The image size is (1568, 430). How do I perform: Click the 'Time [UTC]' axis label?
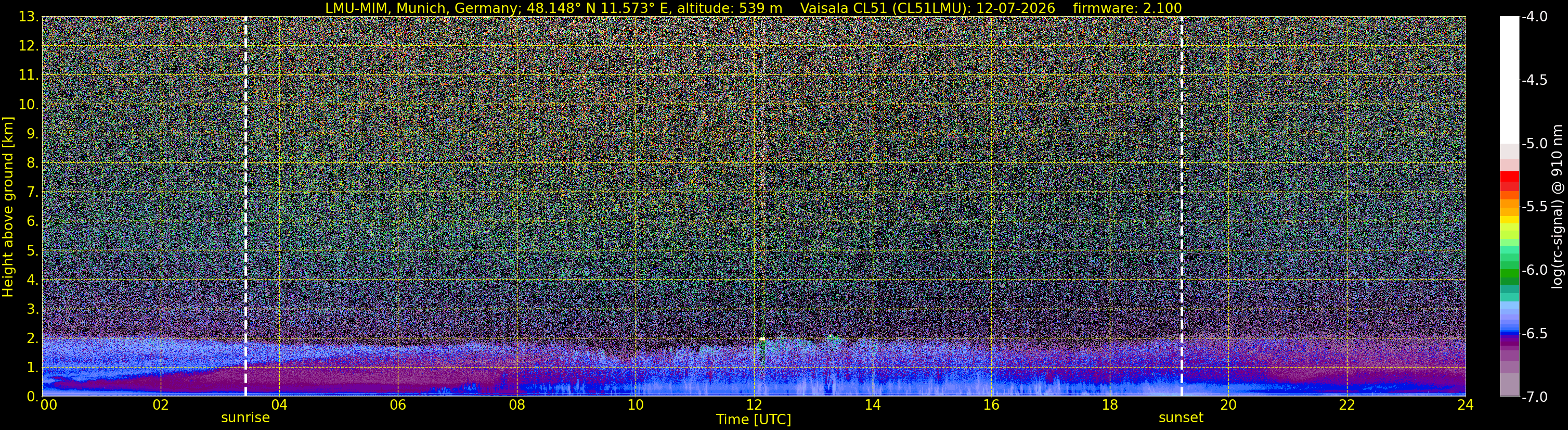[754, 420]
